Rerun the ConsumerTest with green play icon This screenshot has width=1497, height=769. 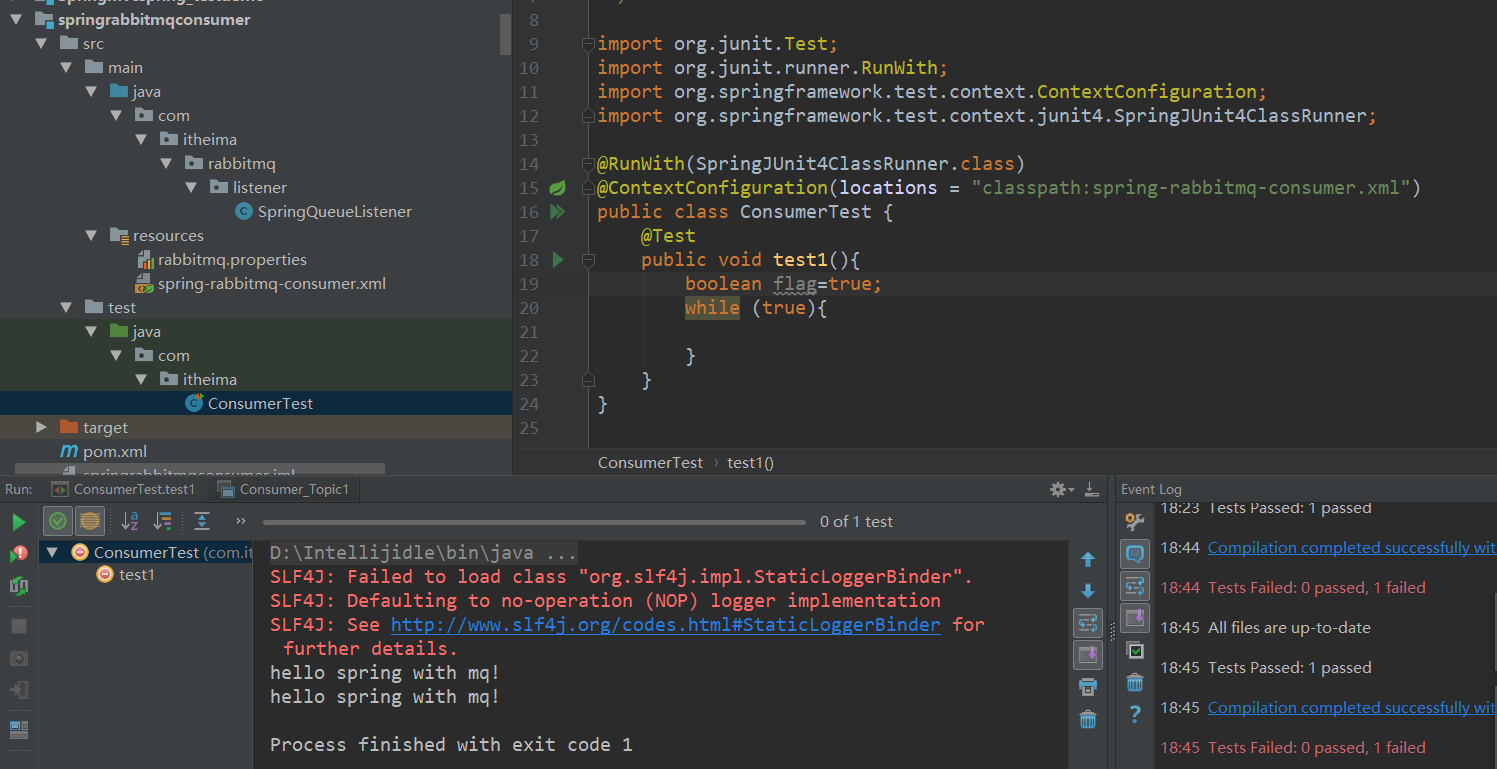pyautogui.click(x=19, y=522)
